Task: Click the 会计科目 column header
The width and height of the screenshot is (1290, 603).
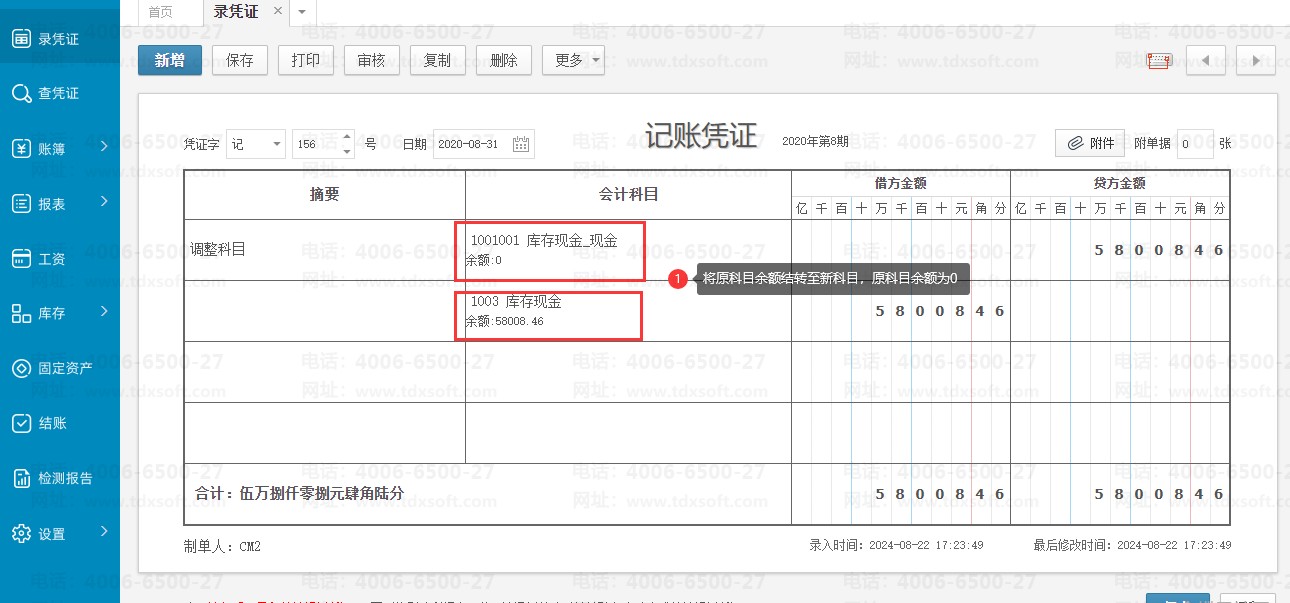Action: coord(628,195)
